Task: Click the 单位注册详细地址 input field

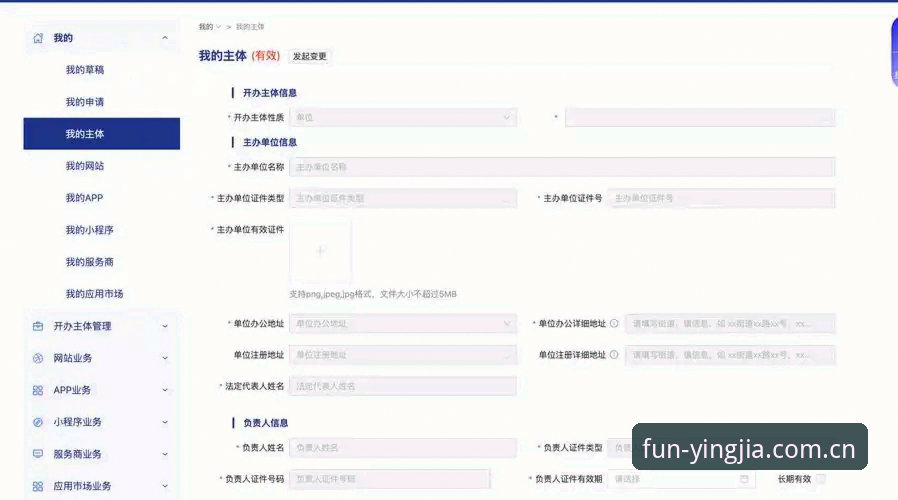Action: 730,355
